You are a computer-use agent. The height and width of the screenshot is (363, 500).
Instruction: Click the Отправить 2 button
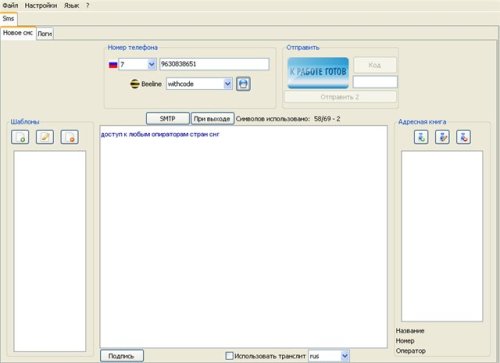click(340, 97)
